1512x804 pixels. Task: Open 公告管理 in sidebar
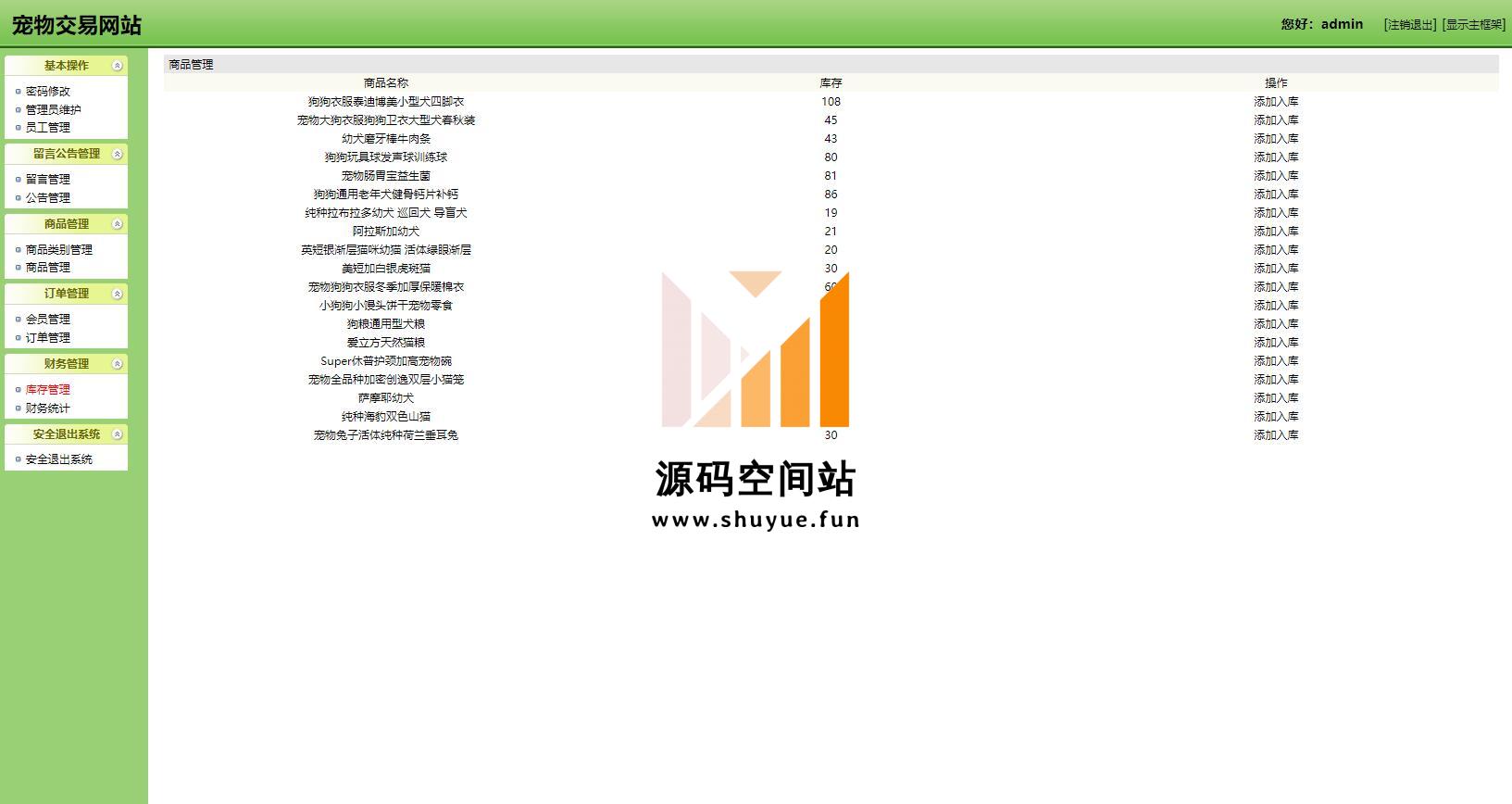[x=48, y=198]
